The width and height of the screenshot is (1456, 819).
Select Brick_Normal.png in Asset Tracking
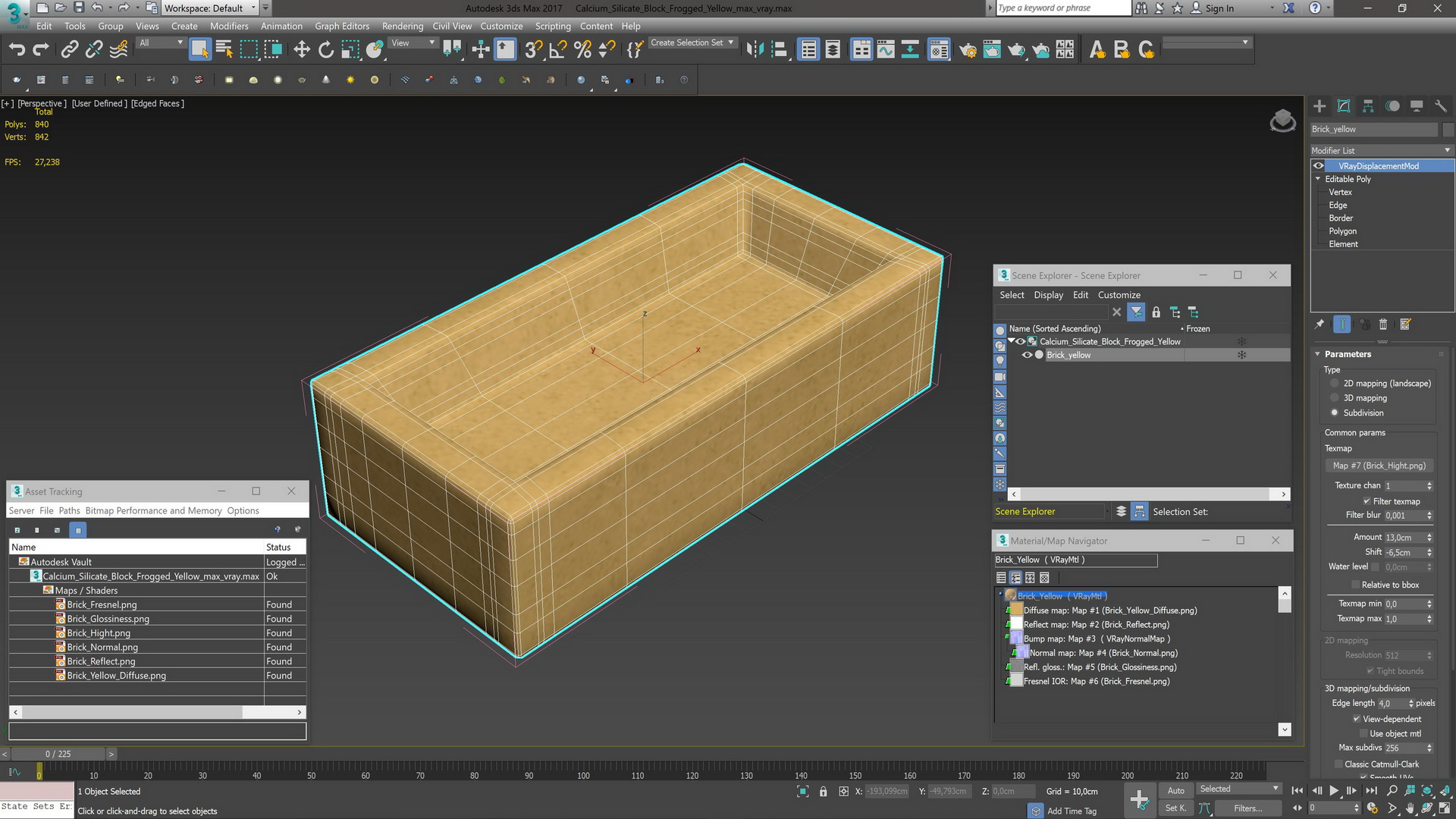pos(102,648)
